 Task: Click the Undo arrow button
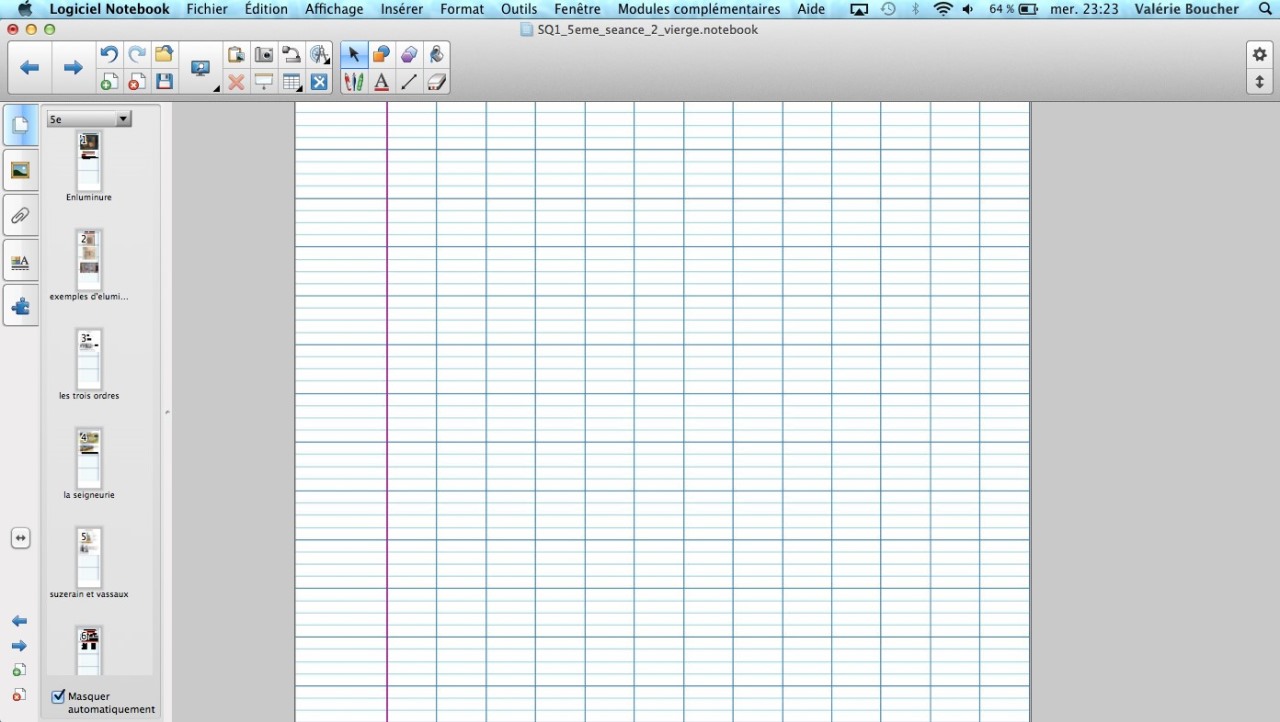(109, 55)
